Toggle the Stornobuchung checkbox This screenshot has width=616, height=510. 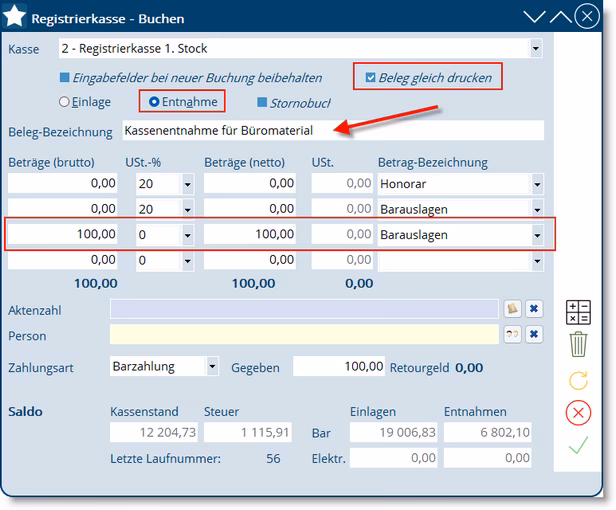tap(262, 102)
